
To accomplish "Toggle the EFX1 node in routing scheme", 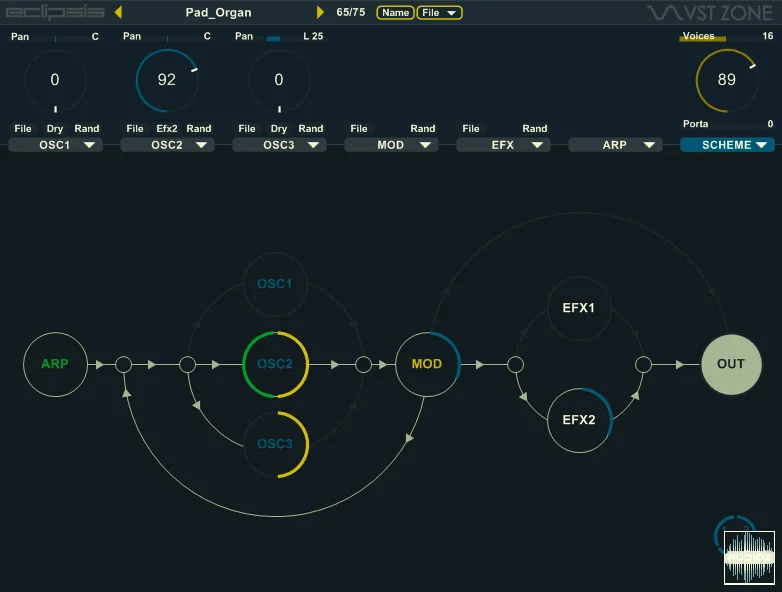I will pyautogui.click(x=579, y=308).
